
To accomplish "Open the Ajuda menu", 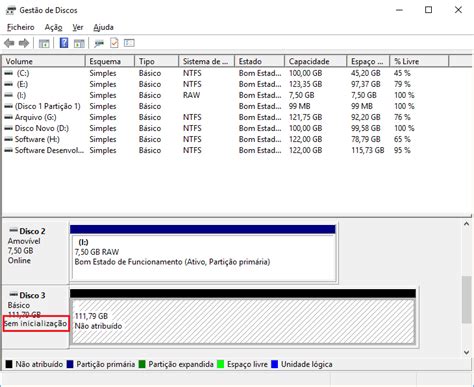I will 103,27.
